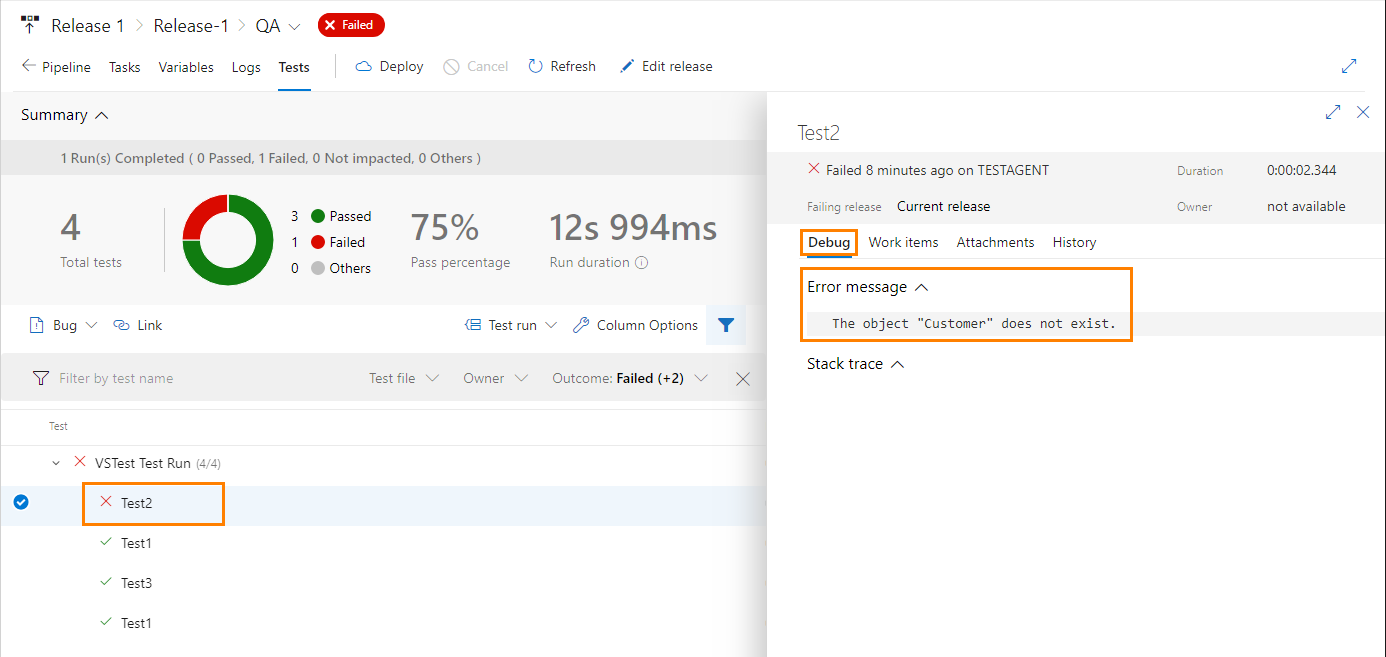
Task: Open the Release 1 breadcrumb link
Action: pos(88,24)
